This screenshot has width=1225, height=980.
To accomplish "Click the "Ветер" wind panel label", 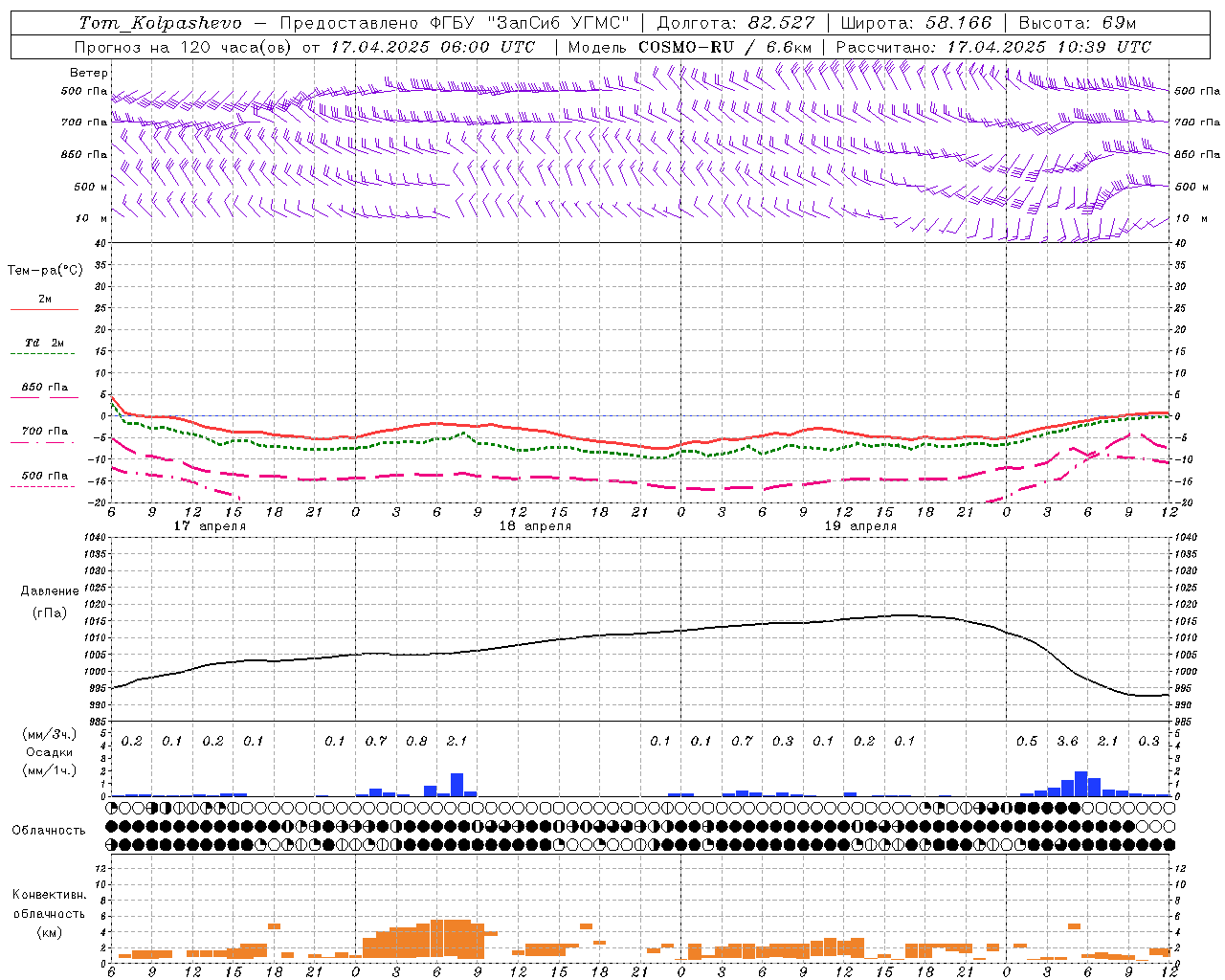I will point(89,73).
